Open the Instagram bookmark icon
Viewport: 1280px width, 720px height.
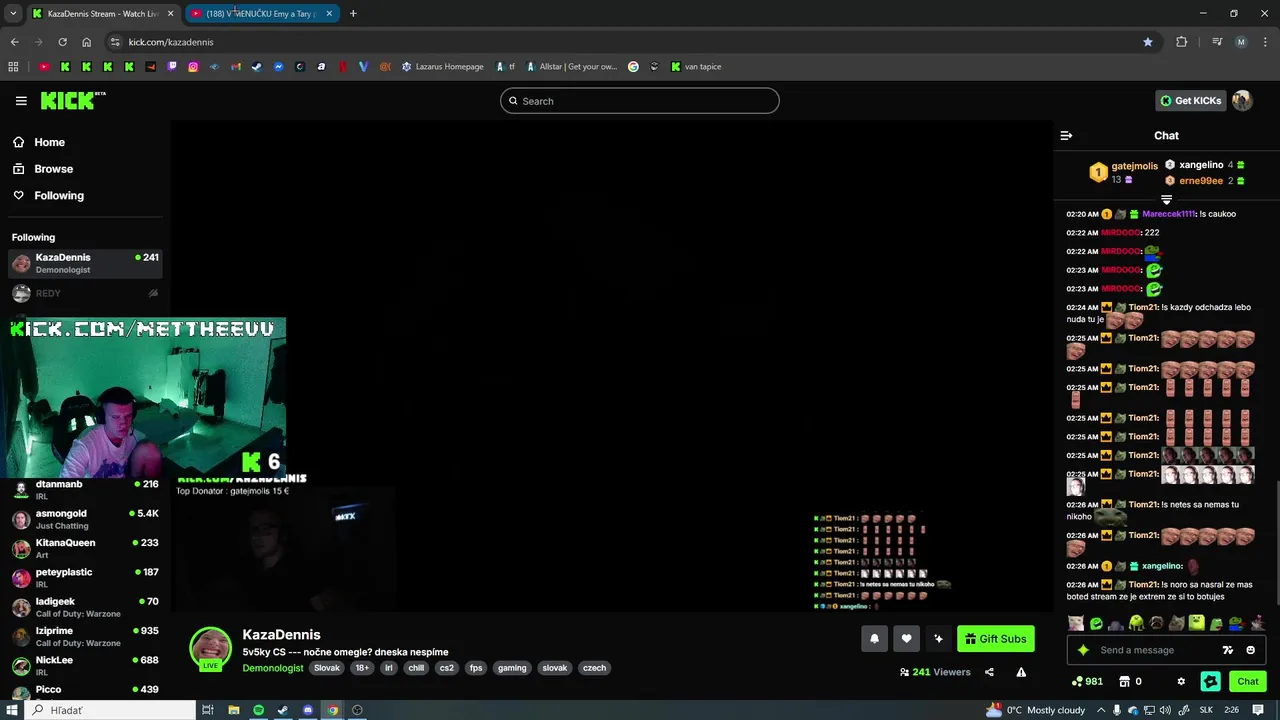(x=193, y=67)
